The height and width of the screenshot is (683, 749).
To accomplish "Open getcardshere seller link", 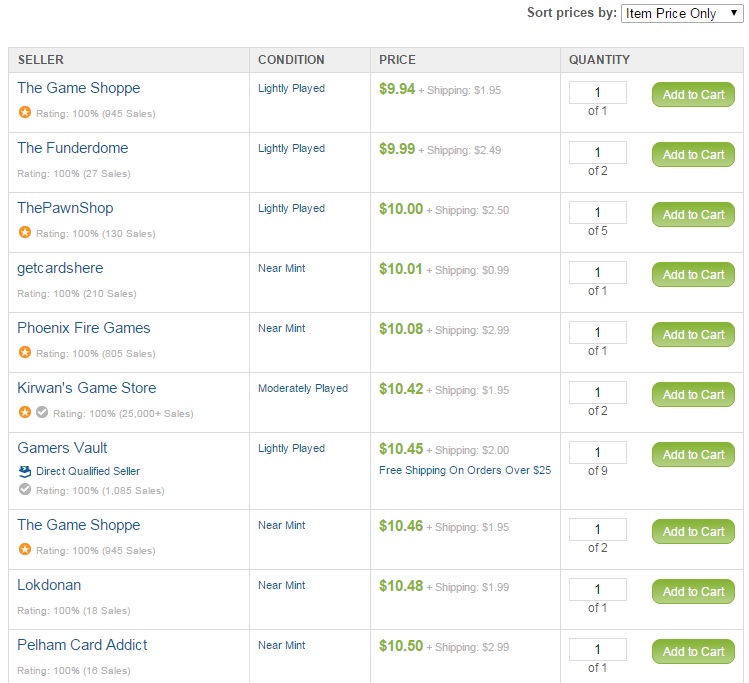I will click(60, 268).
